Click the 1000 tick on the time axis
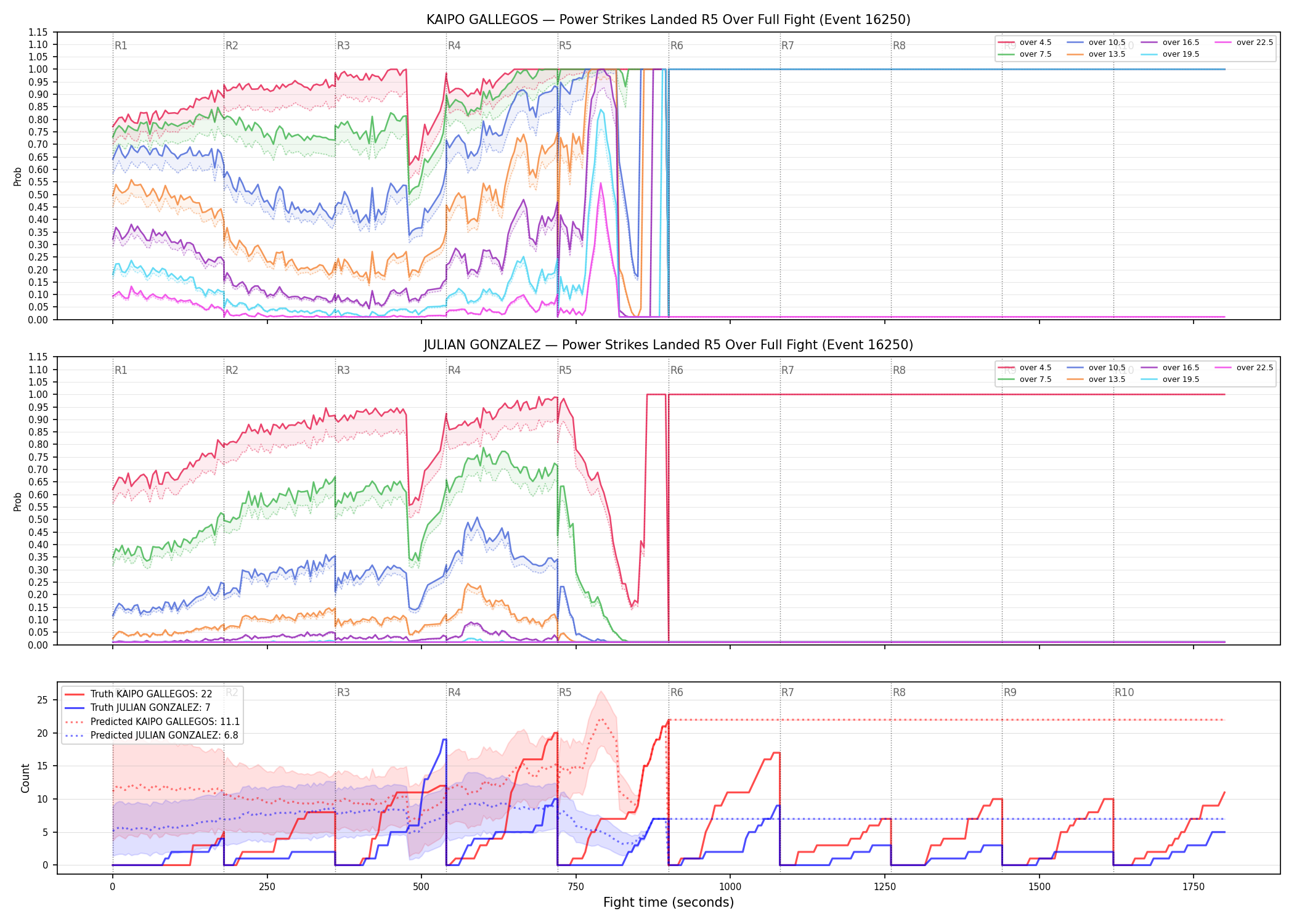The width and height of the screenshot is (1294, 924). pos(730,887)
